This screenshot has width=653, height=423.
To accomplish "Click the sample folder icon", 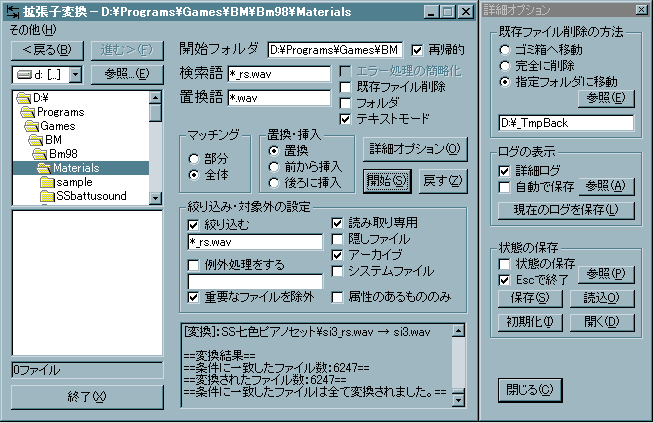I will (48, 182).
